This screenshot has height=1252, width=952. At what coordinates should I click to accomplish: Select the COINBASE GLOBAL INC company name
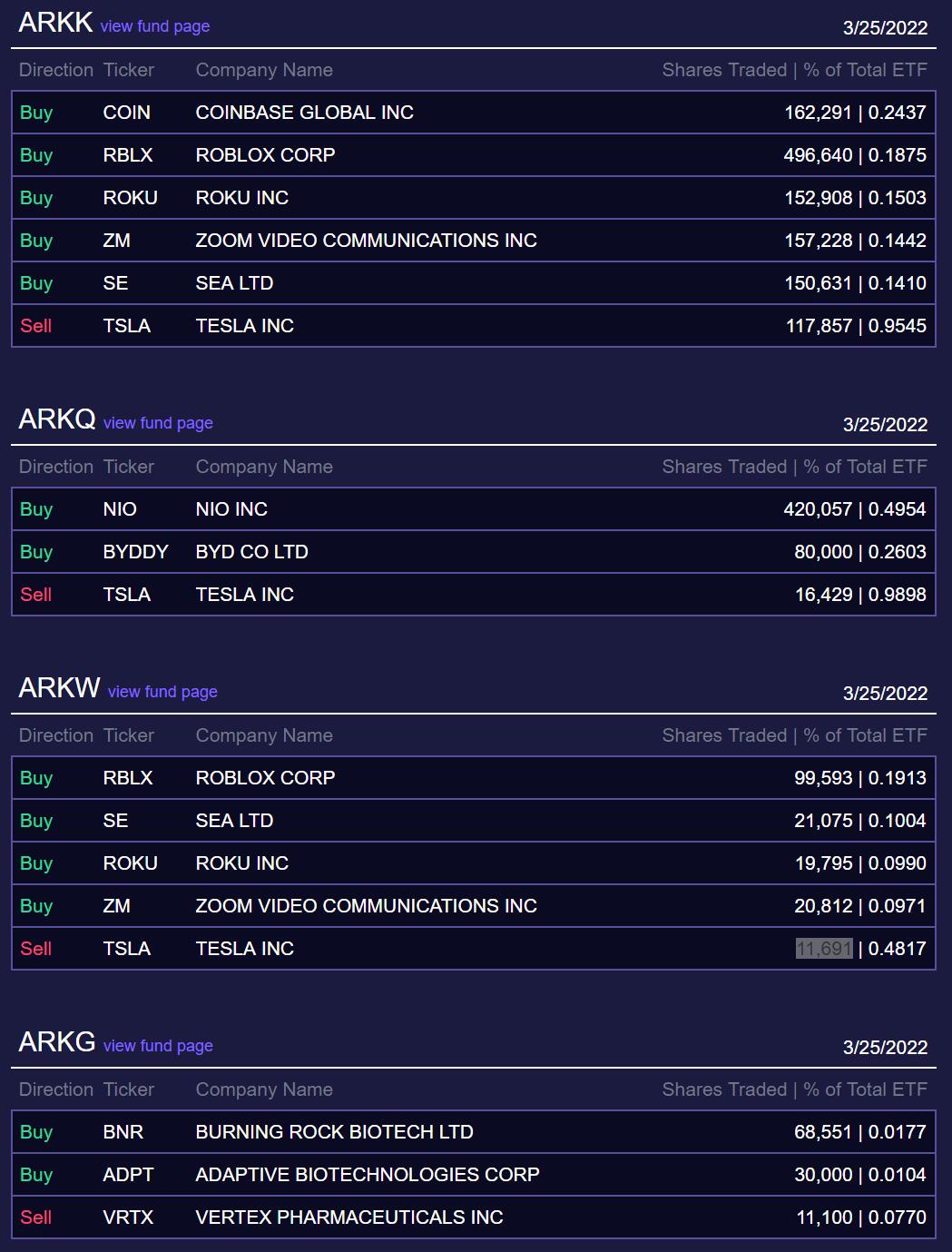point(304,113)
